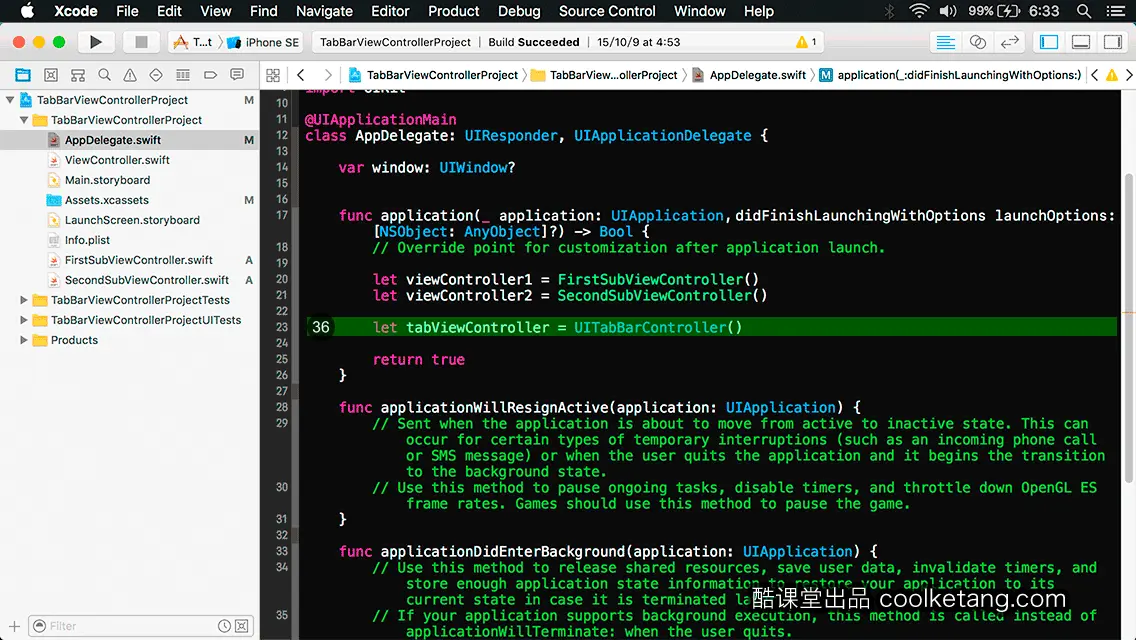The image size is (1136, 640).
Task: Open the related items grid menu
Action: (273, 75)
